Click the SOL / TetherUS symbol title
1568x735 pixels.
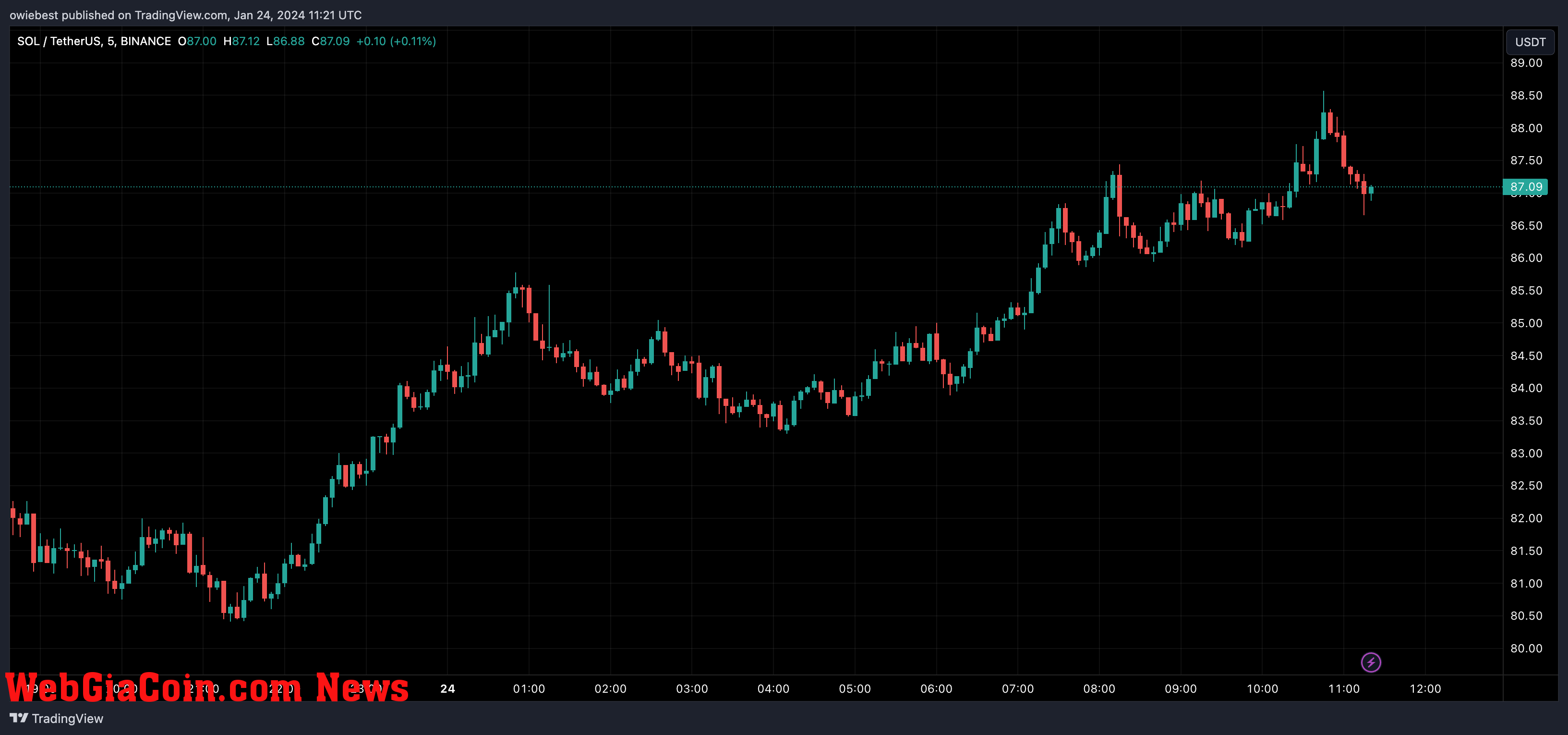[x=94, y=41]
